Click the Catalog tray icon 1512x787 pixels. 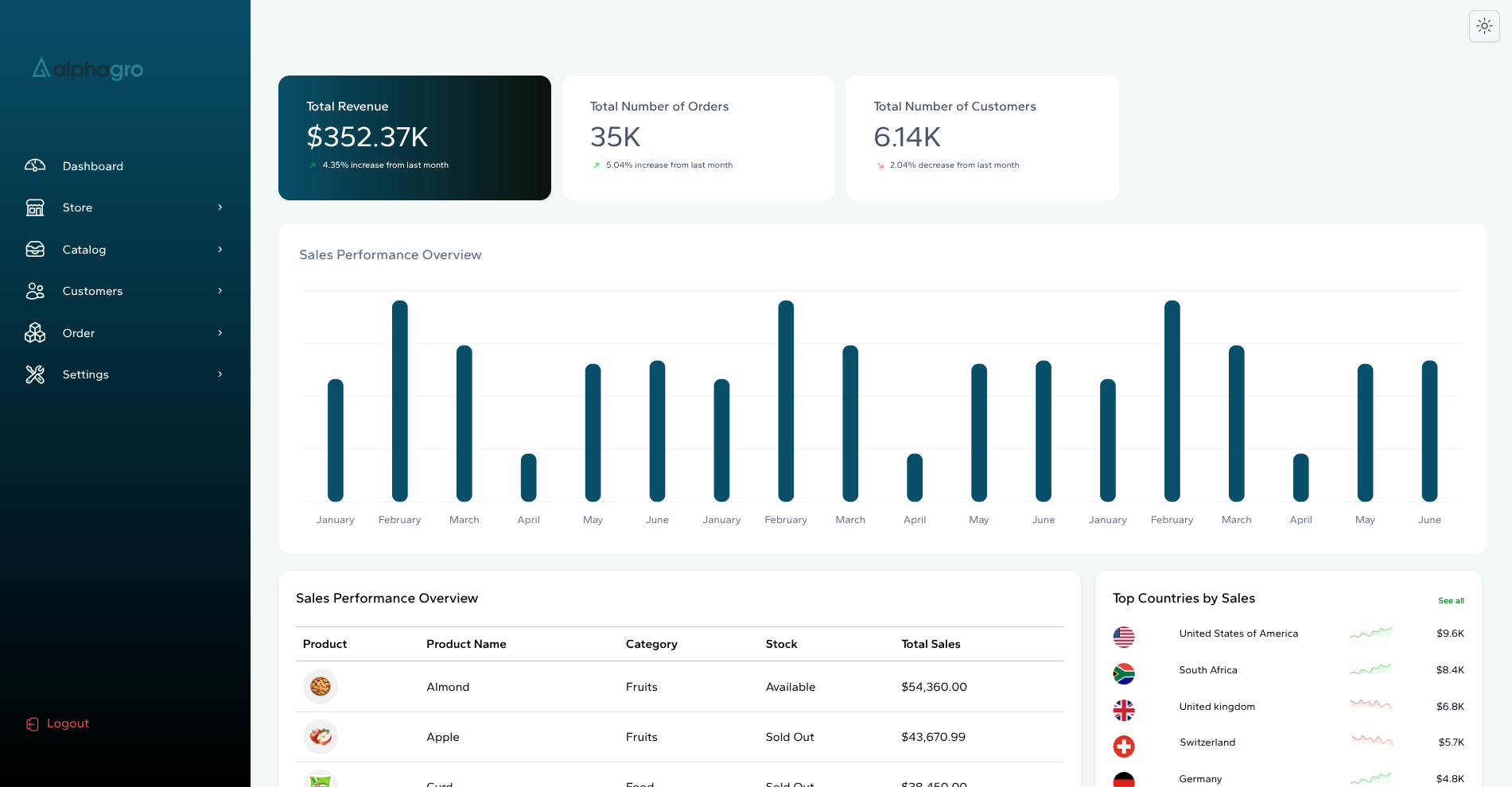click(35, 250)
